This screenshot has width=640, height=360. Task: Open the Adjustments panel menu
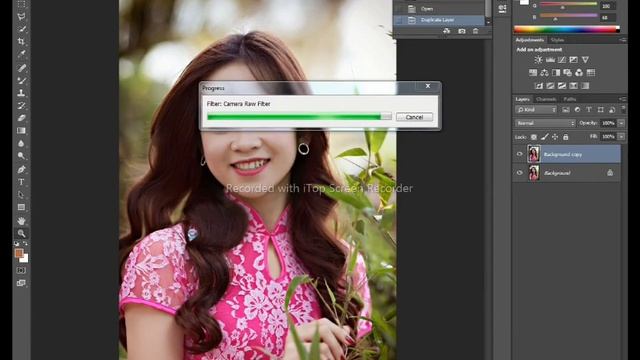click(622, 40)
